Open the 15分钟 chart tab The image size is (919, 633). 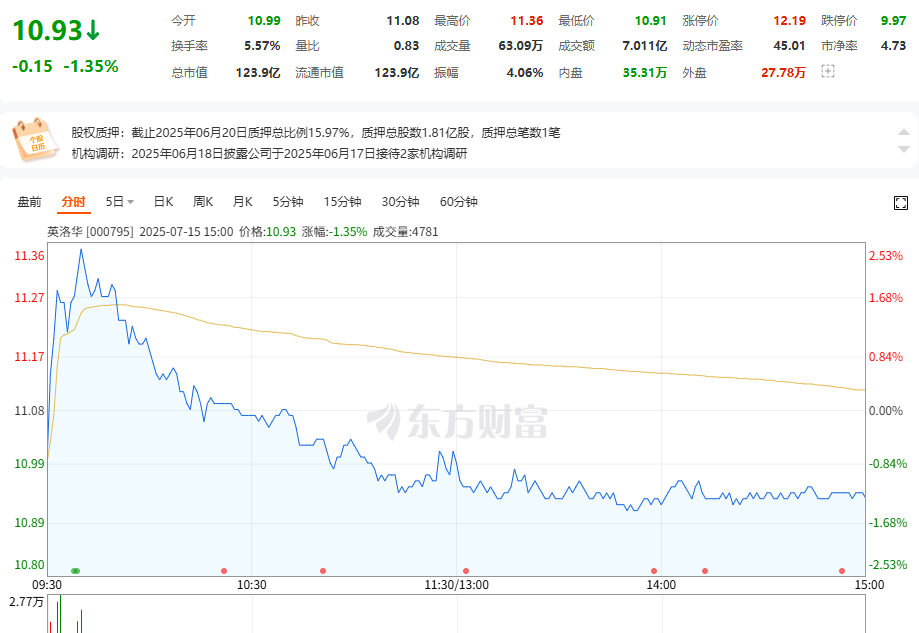(342, 202)
